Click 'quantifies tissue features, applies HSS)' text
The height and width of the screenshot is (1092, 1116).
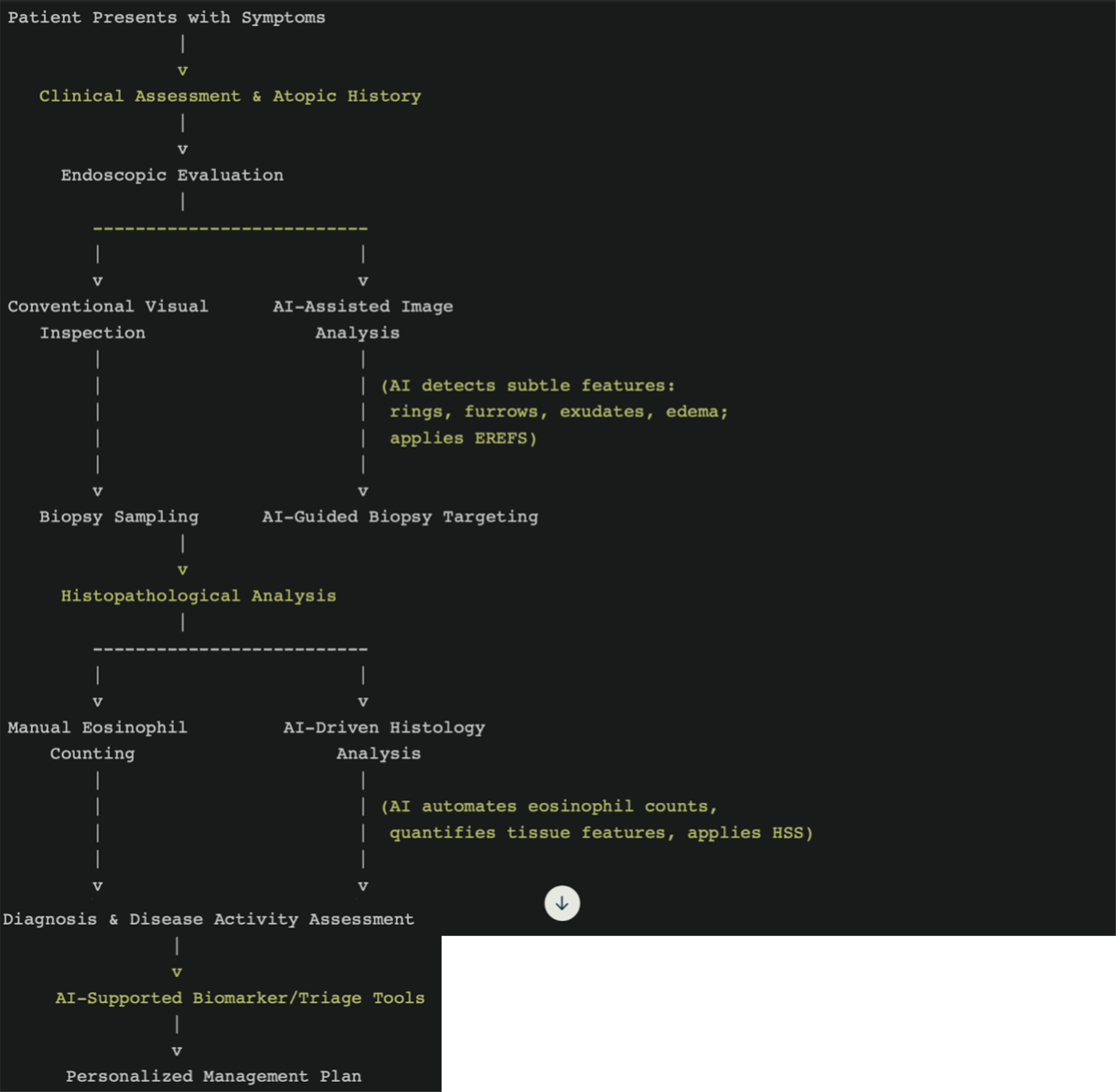tap(601, 833)
